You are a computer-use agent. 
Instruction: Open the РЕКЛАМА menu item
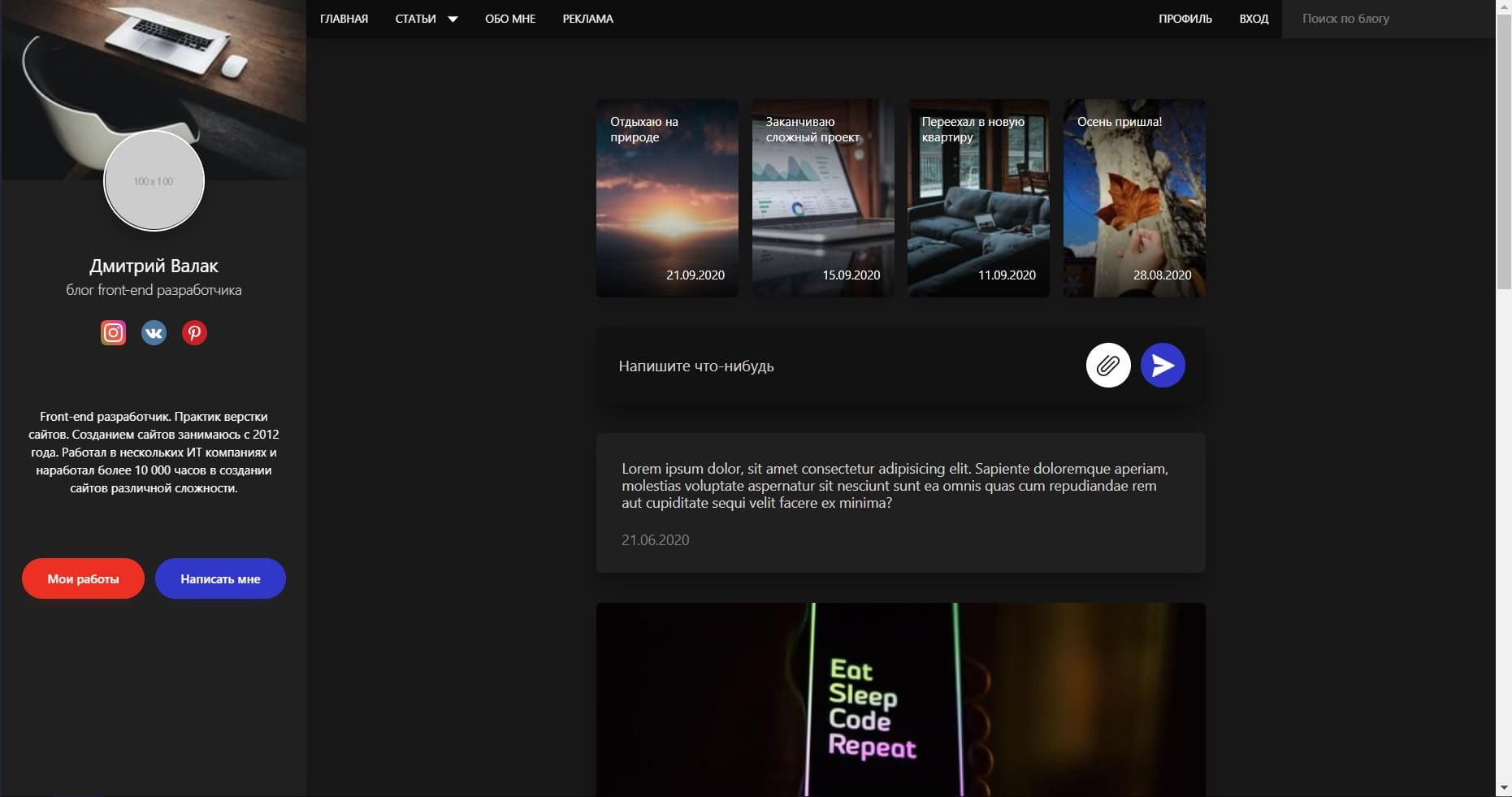tap(587, 19)
